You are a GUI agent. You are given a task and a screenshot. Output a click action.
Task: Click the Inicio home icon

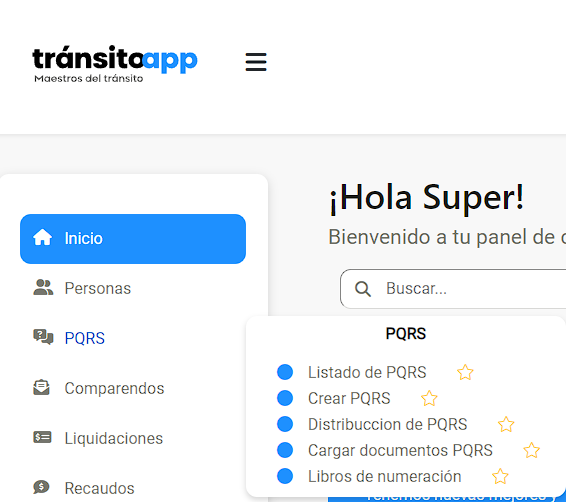coord(43,238)
